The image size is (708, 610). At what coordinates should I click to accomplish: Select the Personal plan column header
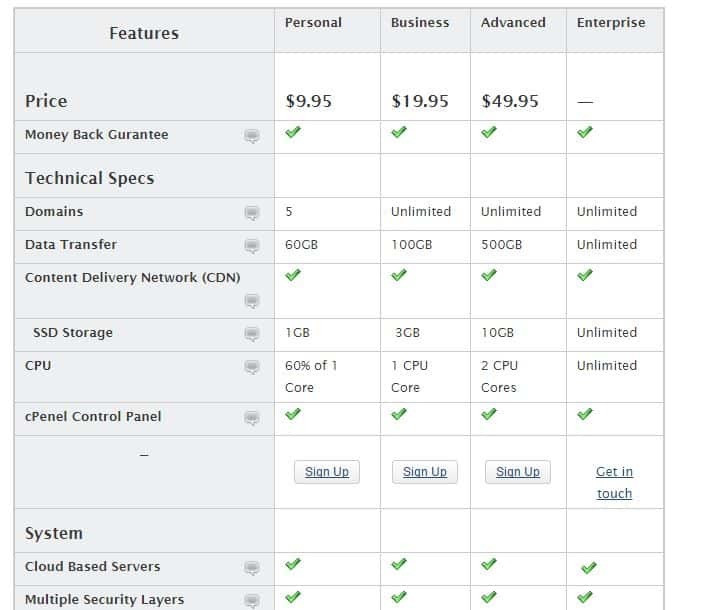(313, 22)
